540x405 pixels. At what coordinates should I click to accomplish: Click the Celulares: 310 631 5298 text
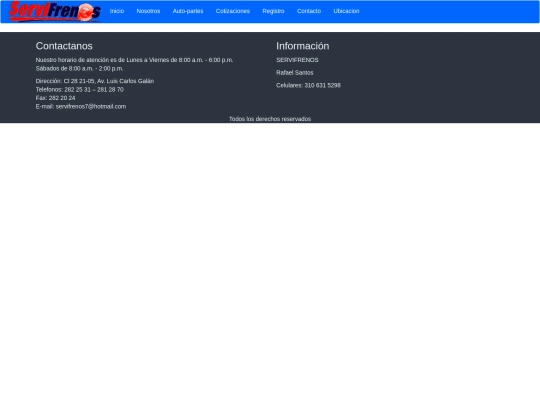pos(308,85)
